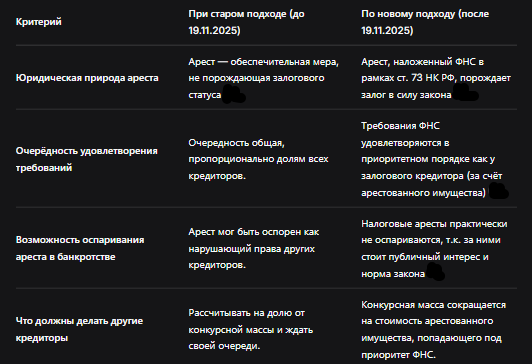Click cell 'Арест — обеспечительная мера, не порождающая залогового статуса'
Screen dimensions: 532x364
(x=264, y=78)
